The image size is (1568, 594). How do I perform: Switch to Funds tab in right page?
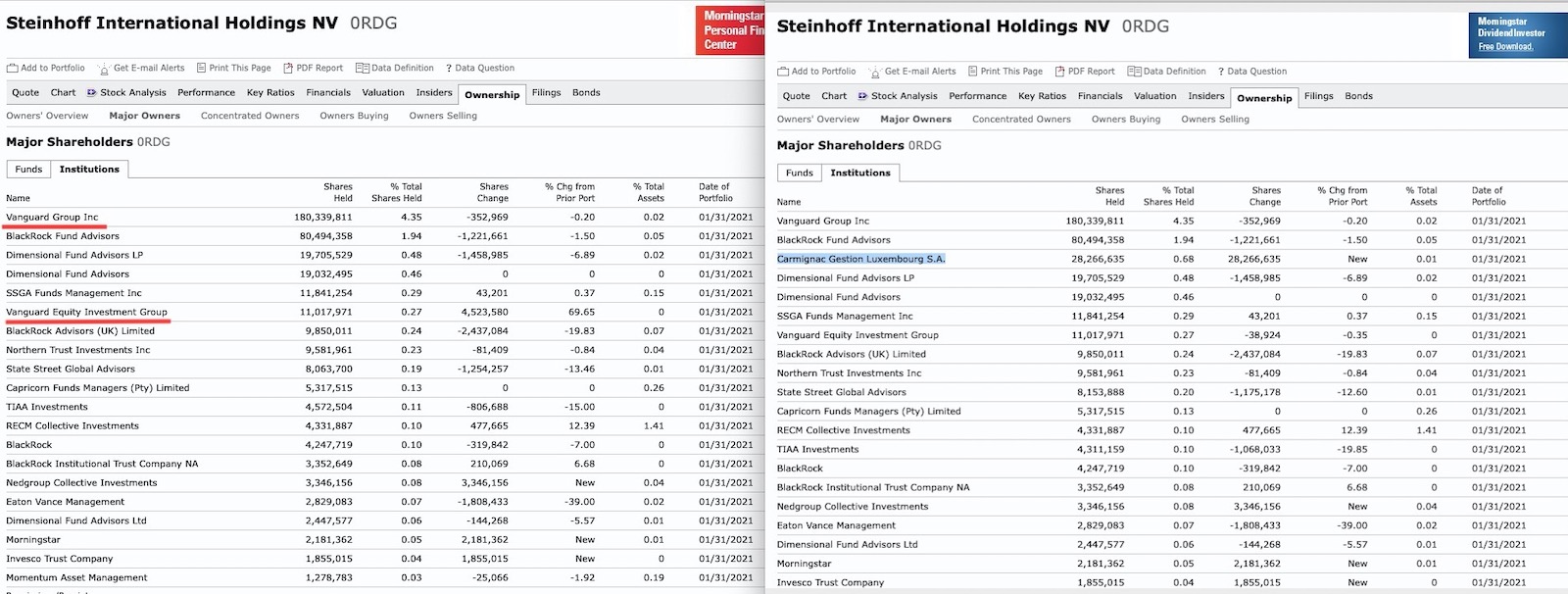tap(800, 173)
